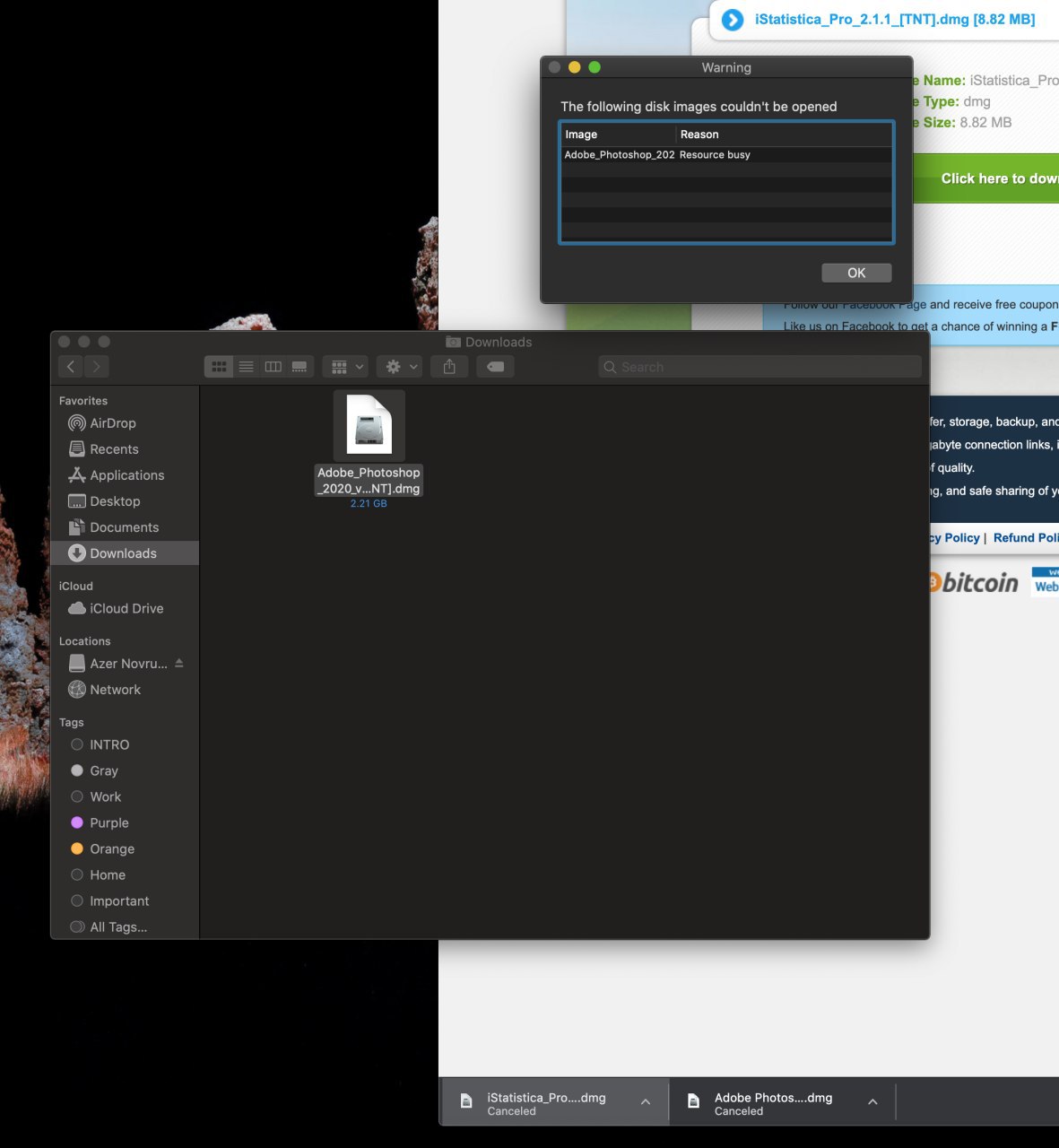
Task: Click the Edit Tags button
Action: tap(495, 366)
